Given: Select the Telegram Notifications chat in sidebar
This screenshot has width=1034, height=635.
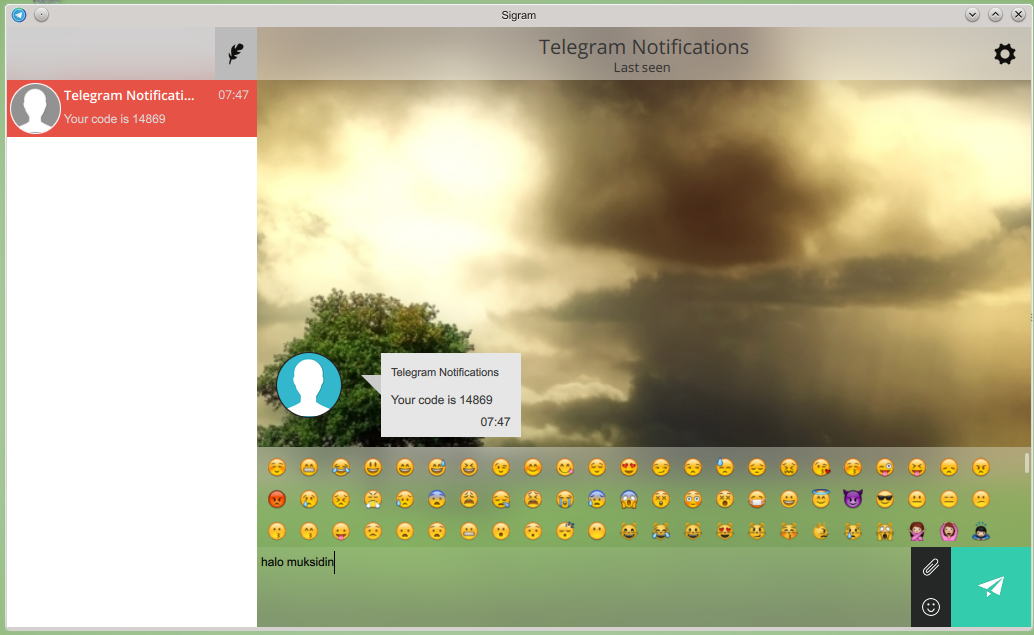Looking at the screenshot, I should tap(132, 108).
